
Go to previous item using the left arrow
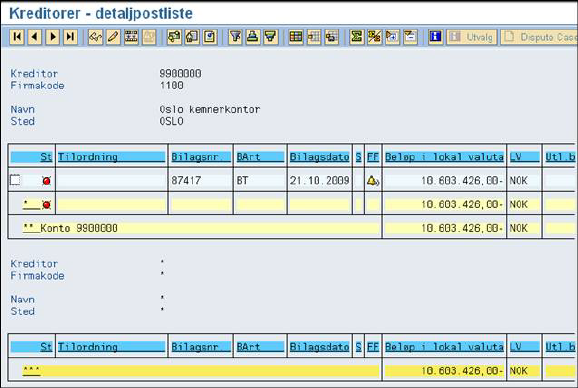tap(35, 36)
